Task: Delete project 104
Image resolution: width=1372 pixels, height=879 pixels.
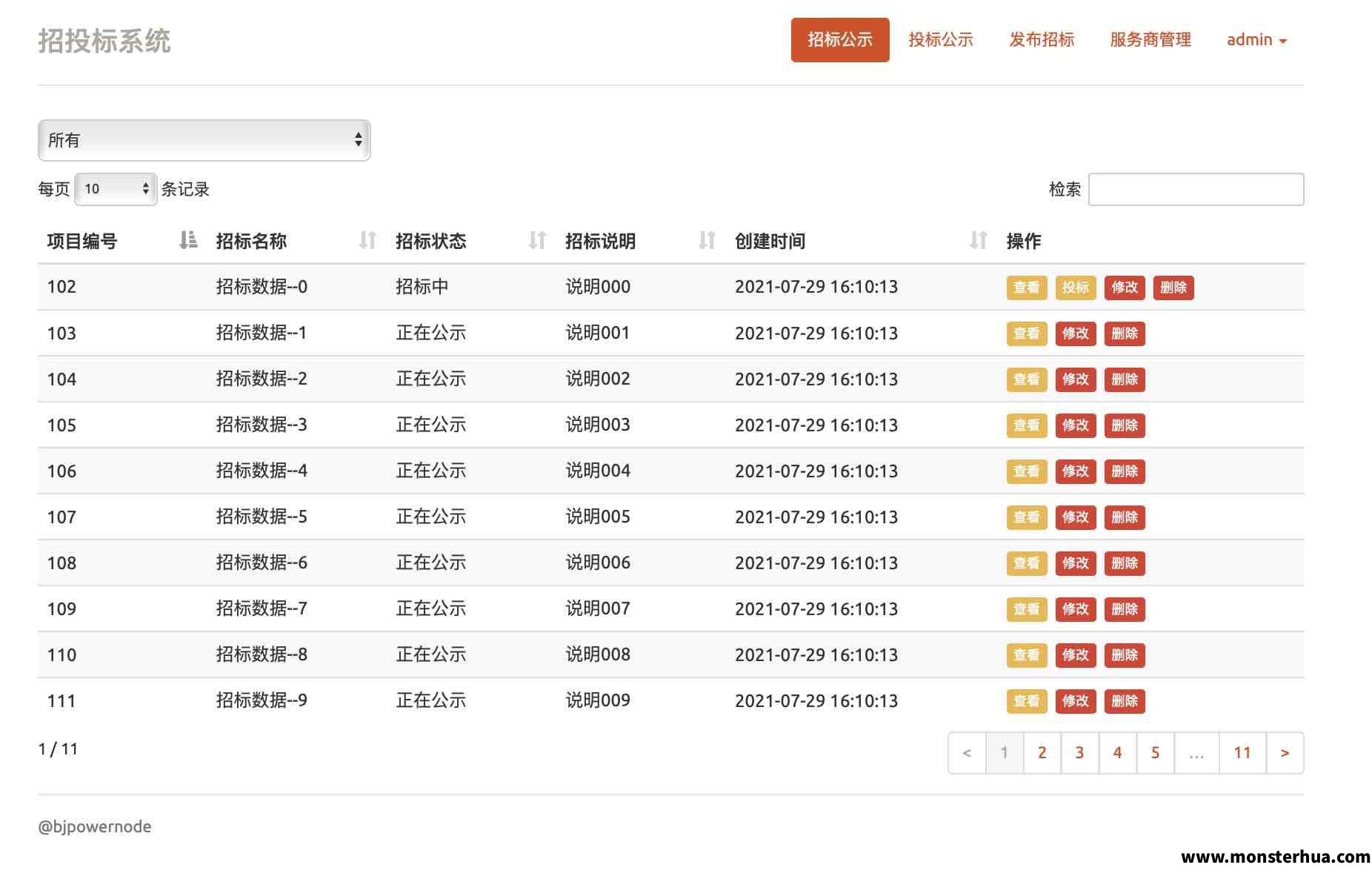Action: tap(1125, 379)
